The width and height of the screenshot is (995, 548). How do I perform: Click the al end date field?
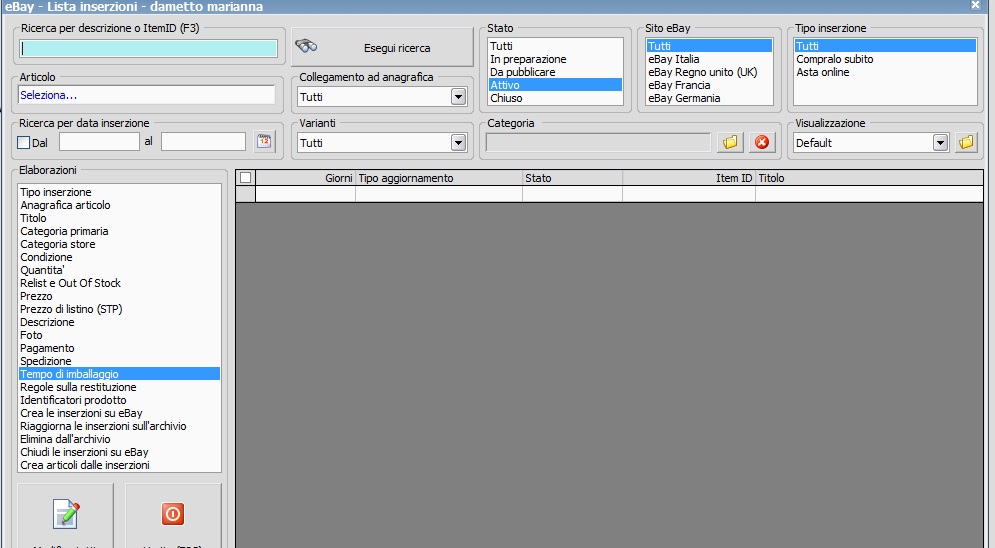click(x=203, y=141)
